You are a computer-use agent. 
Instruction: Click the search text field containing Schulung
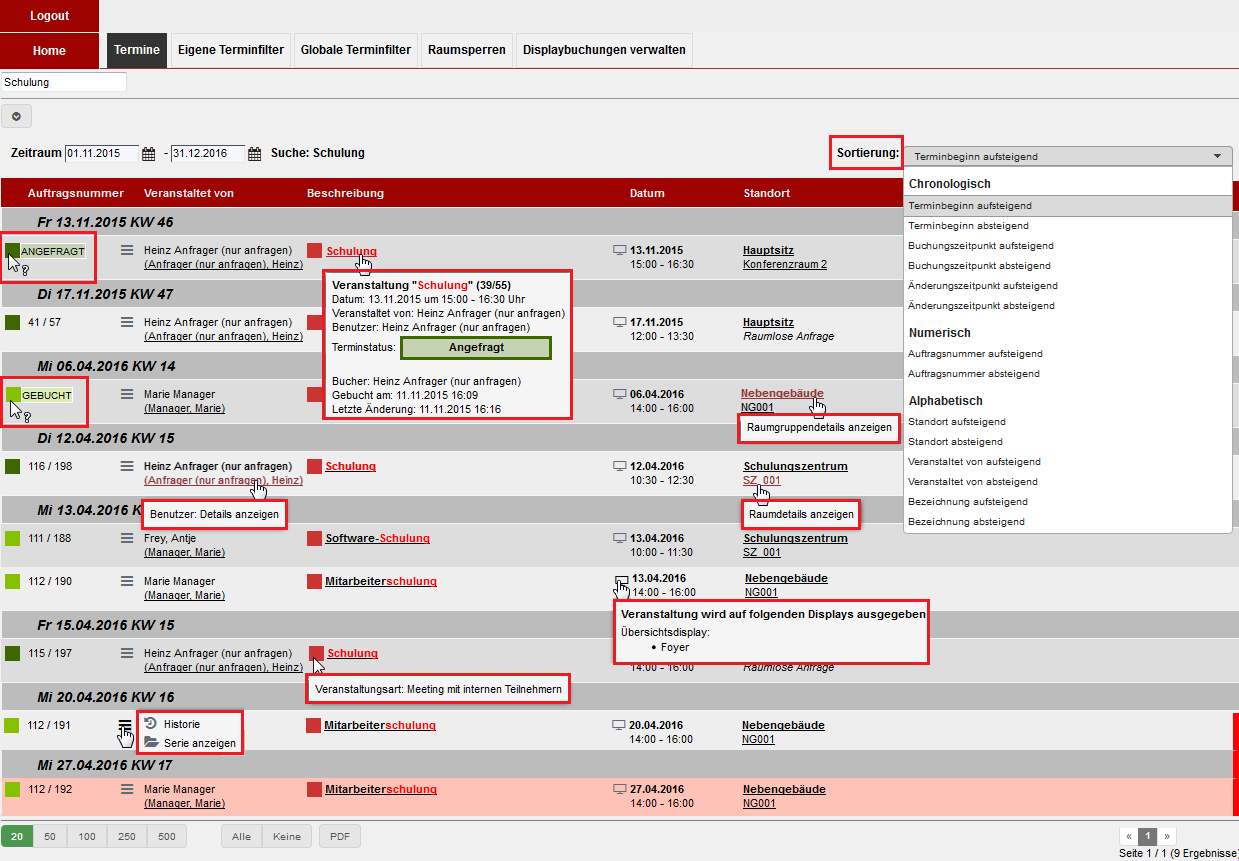click(x=64, y=82)
